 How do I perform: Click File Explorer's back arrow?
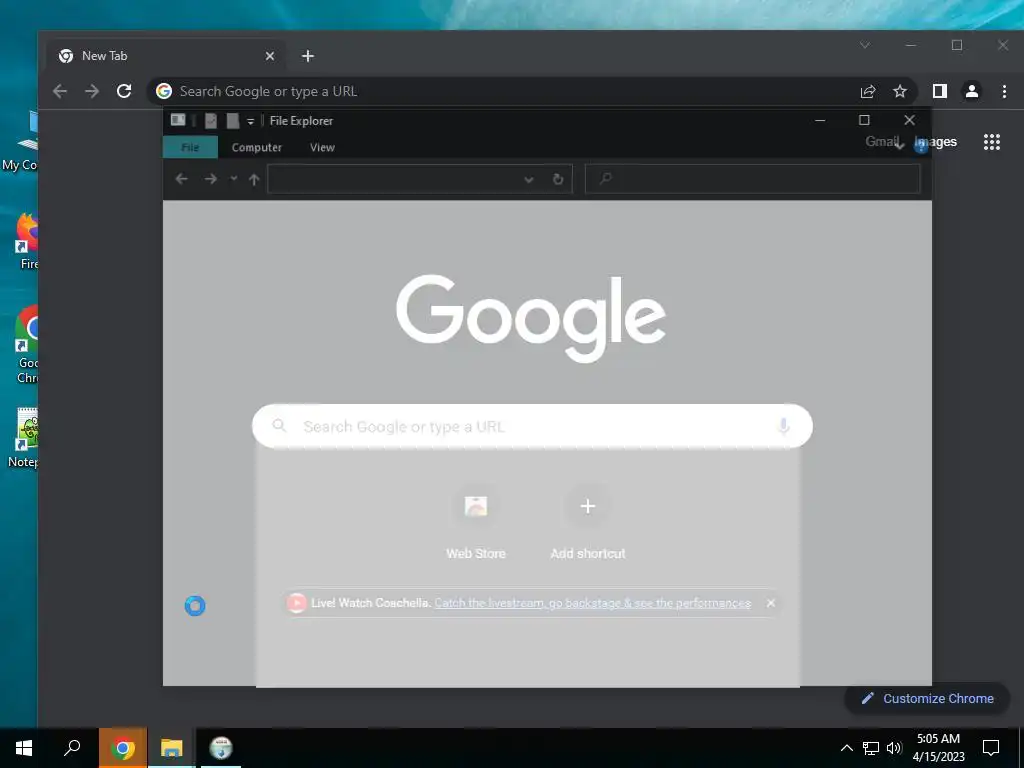tap(182, 179)
